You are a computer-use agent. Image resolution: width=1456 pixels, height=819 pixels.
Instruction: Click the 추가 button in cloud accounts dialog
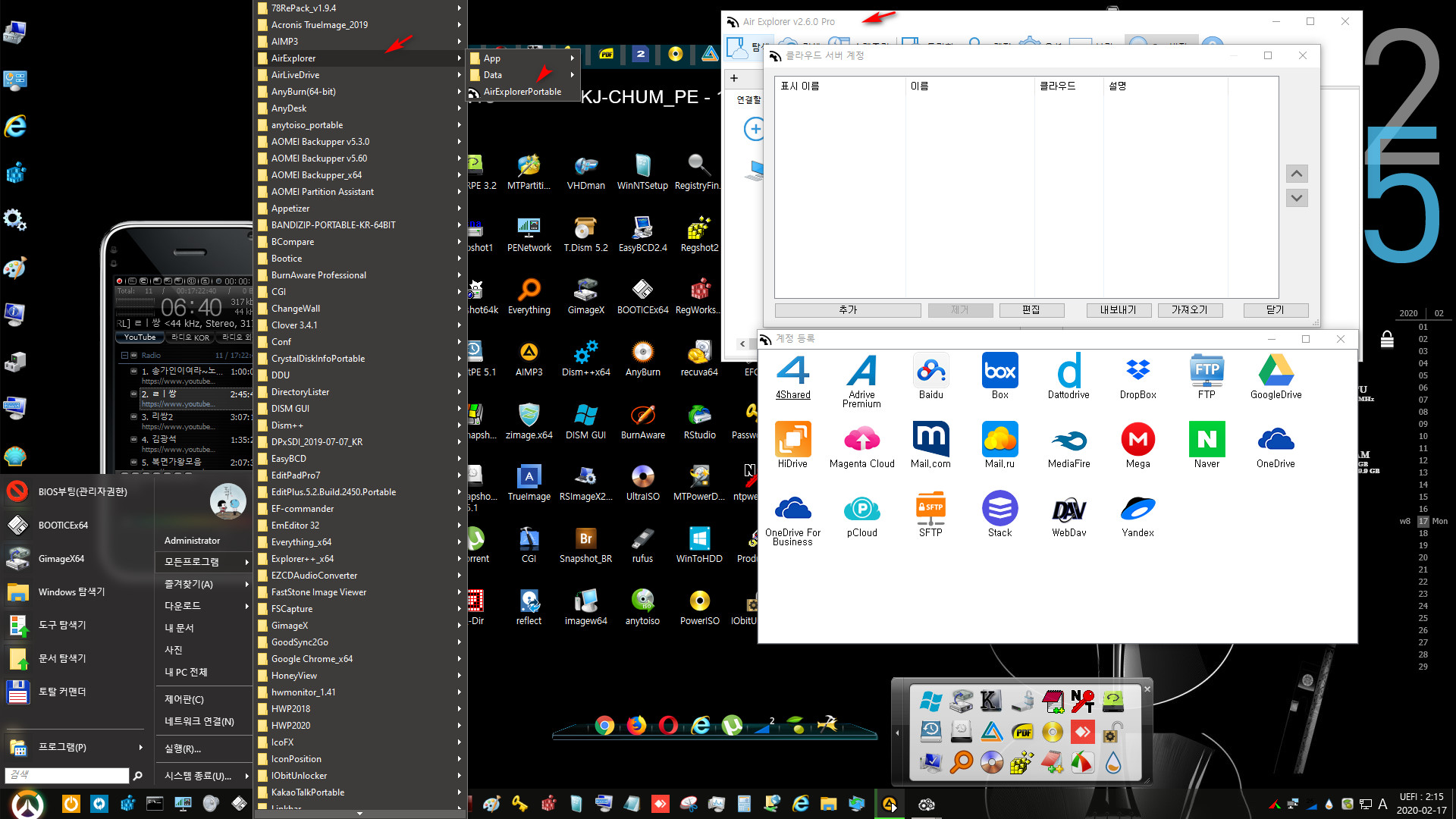click(848, 310)
